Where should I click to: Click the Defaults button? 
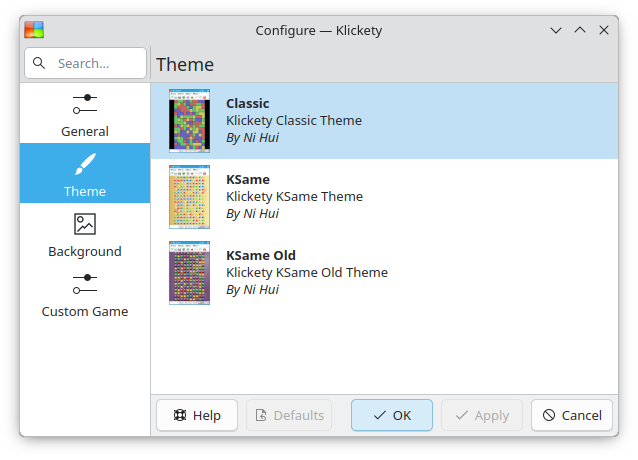coord(289,415)
